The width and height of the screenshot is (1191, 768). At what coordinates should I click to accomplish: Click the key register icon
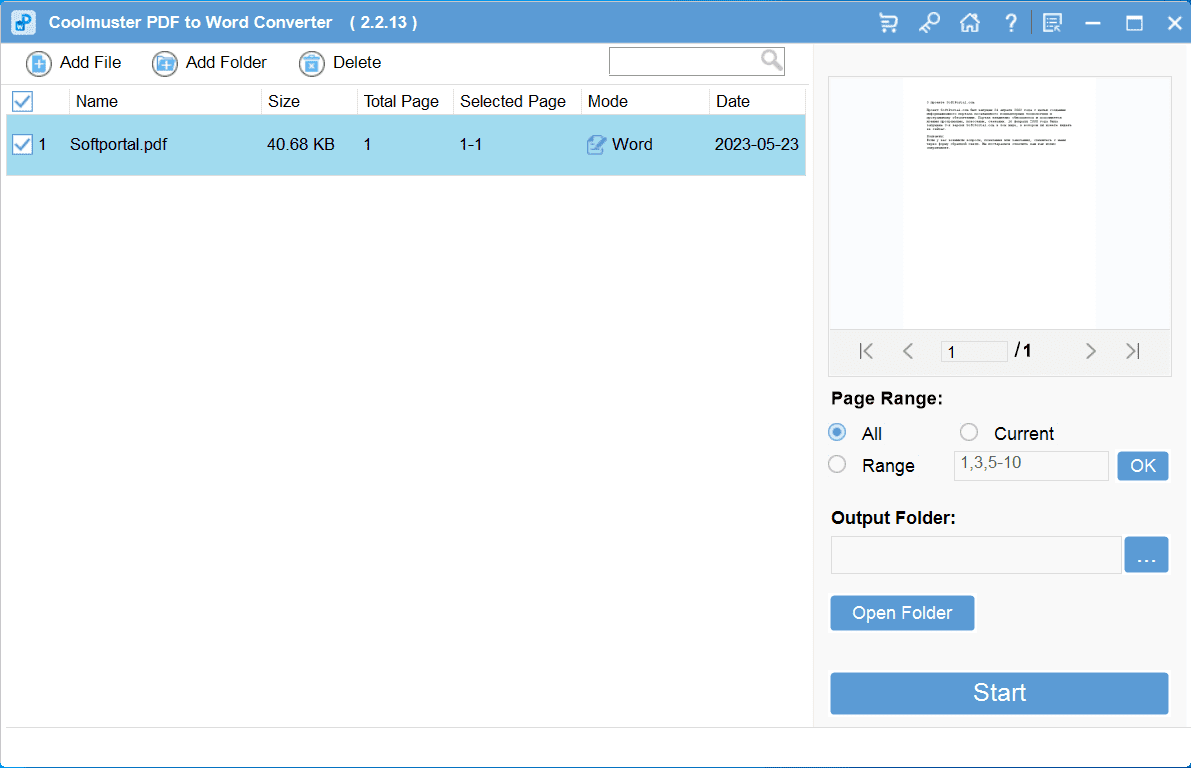click(x=929, y=23)
